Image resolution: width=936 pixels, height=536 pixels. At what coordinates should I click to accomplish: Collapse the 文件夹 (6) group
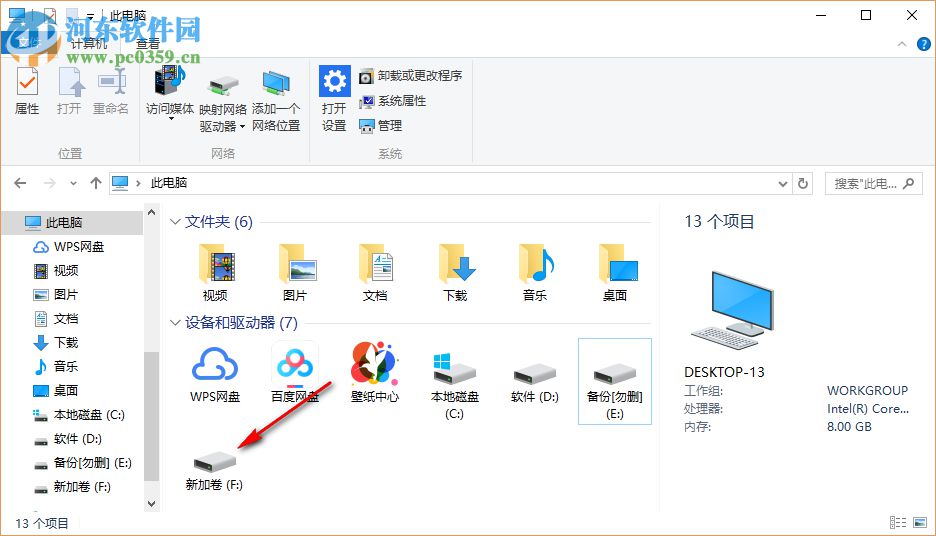(175, 222)
